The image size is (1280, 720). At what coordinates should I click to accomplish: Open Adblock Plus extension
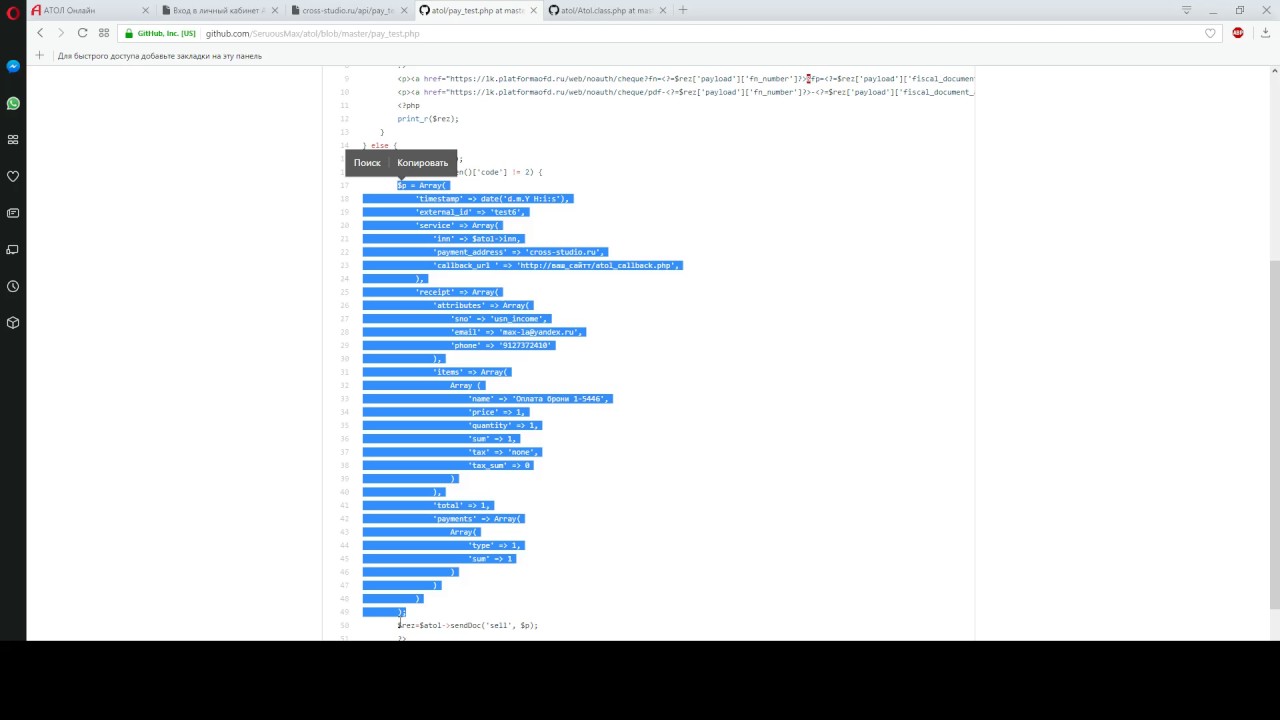click(1238, 33)
